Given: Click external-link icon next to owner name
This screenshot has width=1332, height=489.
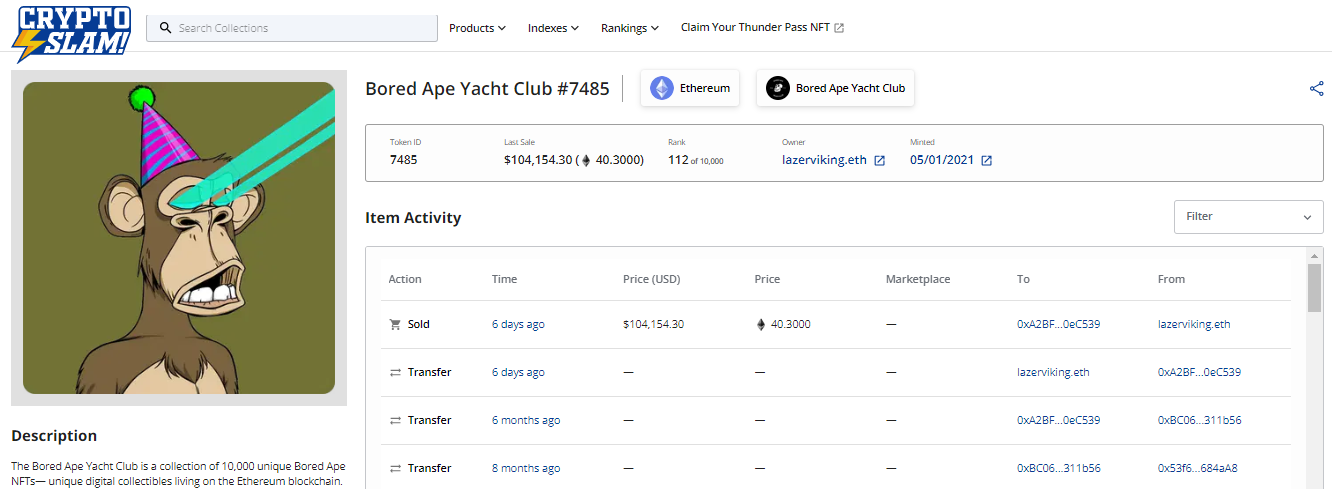Looking at the screenshot, I should click(880, 161).
